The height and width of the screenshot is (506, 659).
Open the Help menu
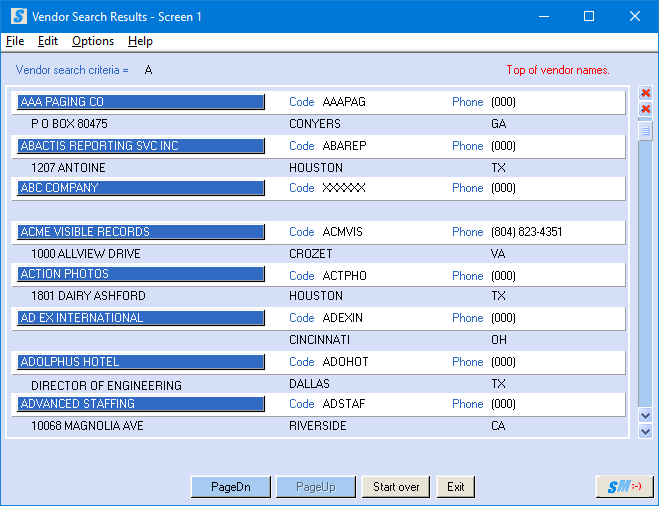point(140,41)
